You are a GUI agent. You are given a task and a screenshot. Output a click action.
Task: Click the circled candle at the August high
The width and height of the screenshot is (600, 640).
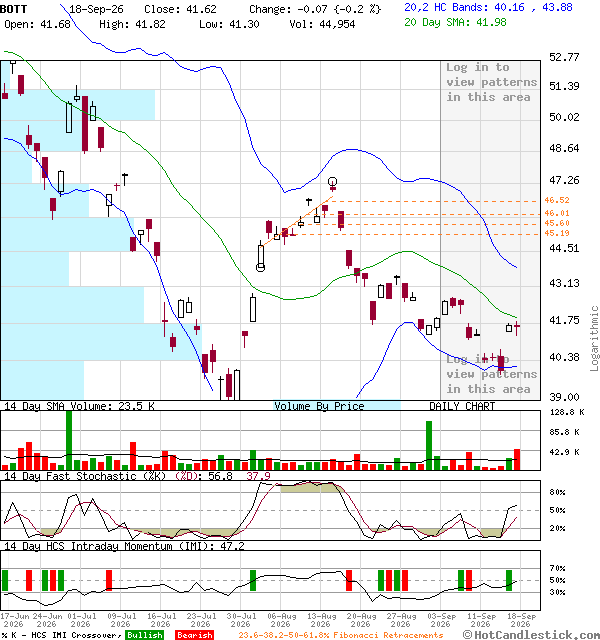(333, 182)
